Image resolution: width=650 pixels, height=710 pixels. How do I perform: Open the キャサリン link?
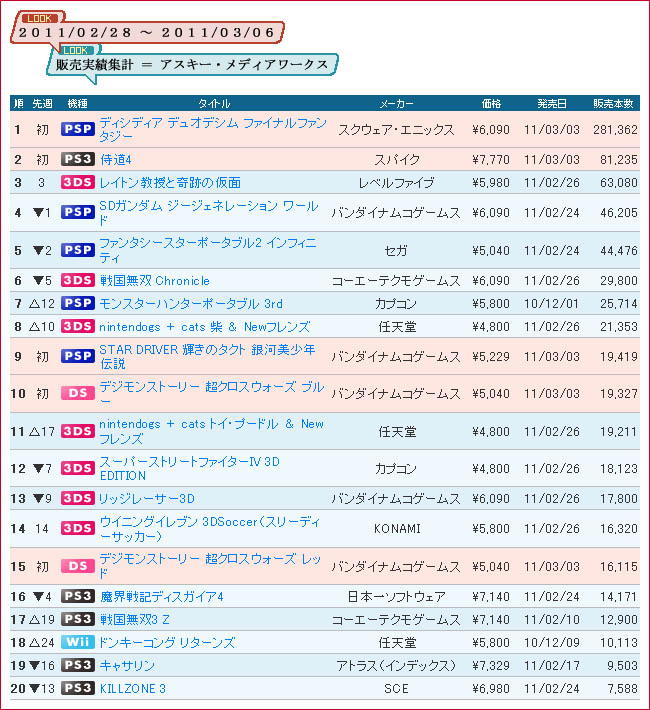coord(127,666)
